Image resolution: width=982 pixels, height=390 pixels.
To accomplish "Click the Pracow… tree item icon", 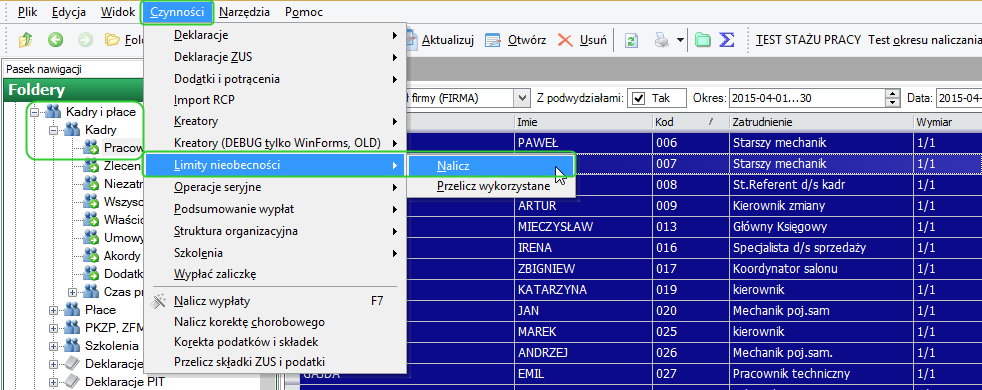I will (91, 148).
